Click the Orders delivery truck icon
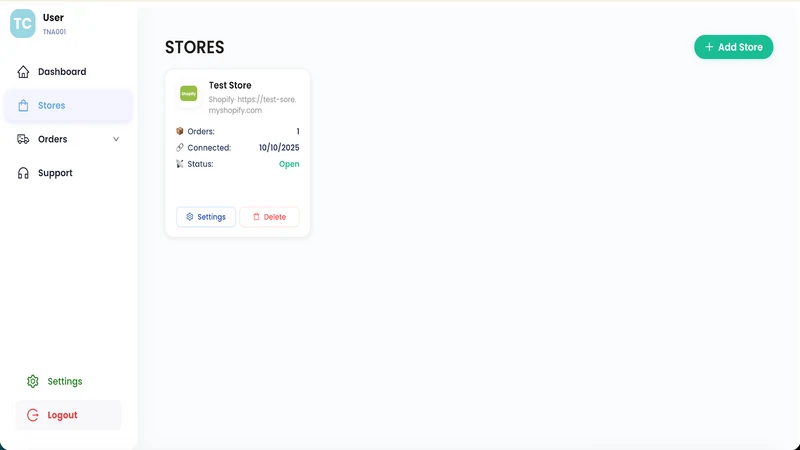The height and width of the screenshot is (450, 800). tap(23, 139)
